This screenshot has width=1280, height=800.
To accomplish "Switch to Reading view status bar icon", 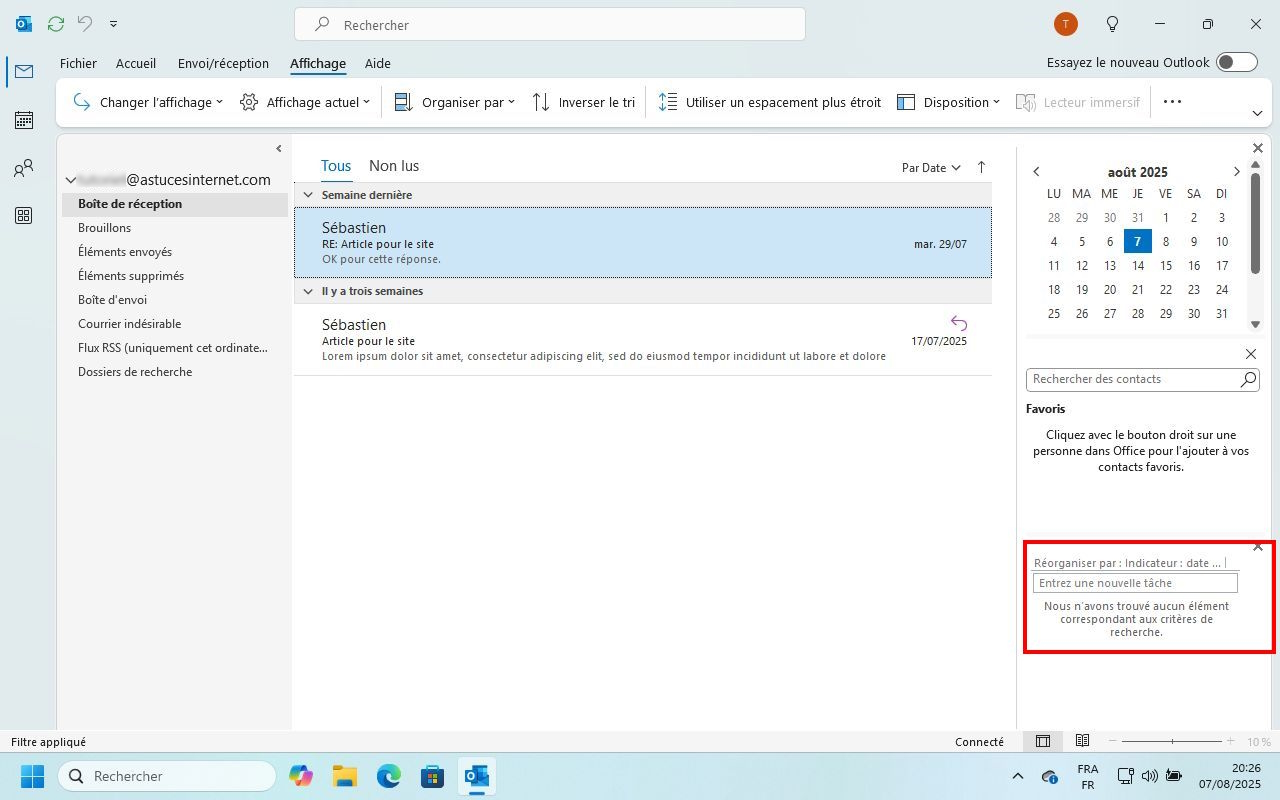I will coord(1082,741).
